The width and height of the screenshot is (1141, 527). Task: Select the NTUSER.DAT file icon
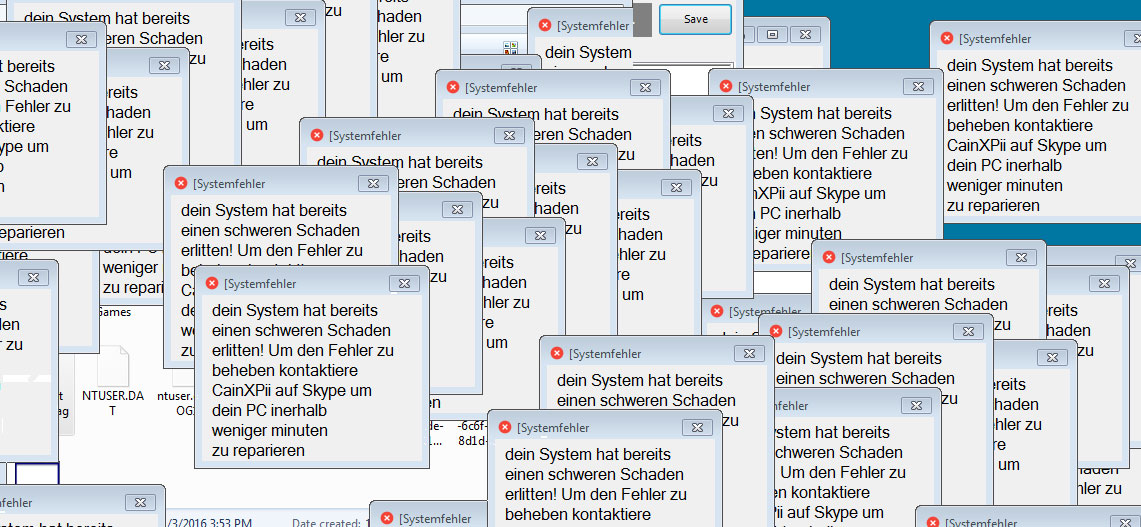(113, 367)
